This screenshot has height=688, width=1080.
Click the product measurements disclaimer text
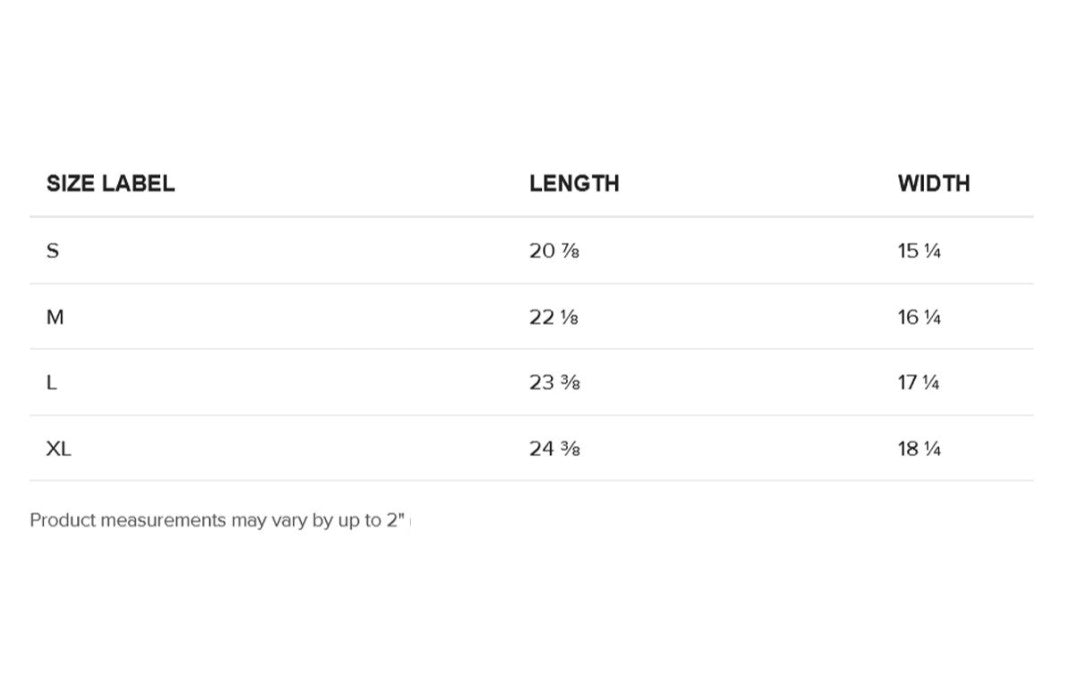[217, 521]
